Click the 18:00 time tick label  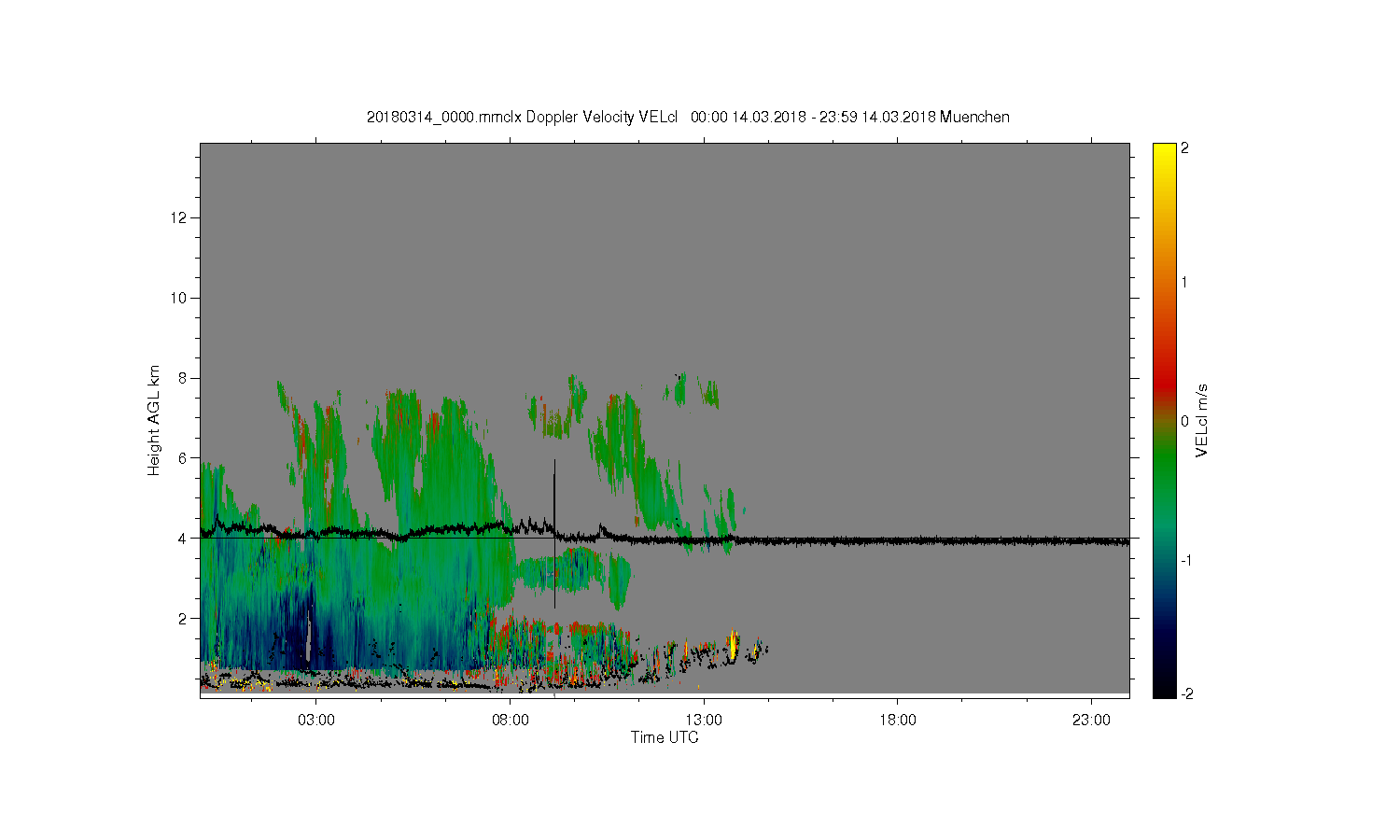(x=898, y=721)
